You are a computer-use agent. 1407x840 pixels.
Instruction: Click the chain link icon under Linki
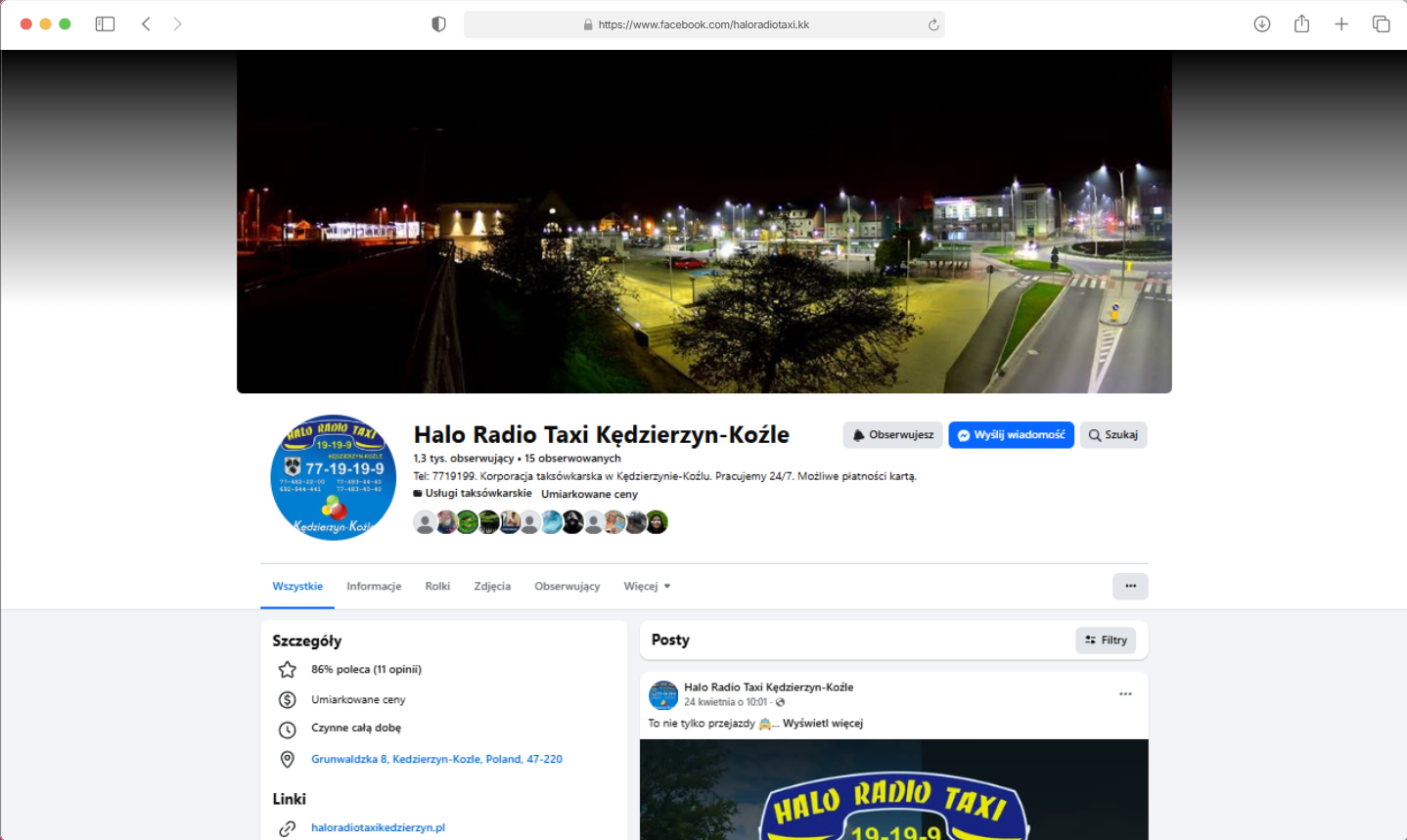[288, 828]
